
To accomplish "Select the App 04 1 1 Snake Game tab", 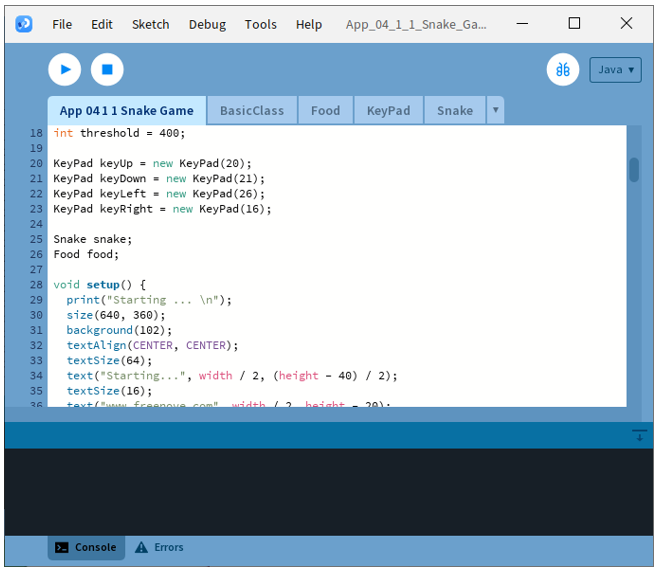I will point(127,110).
